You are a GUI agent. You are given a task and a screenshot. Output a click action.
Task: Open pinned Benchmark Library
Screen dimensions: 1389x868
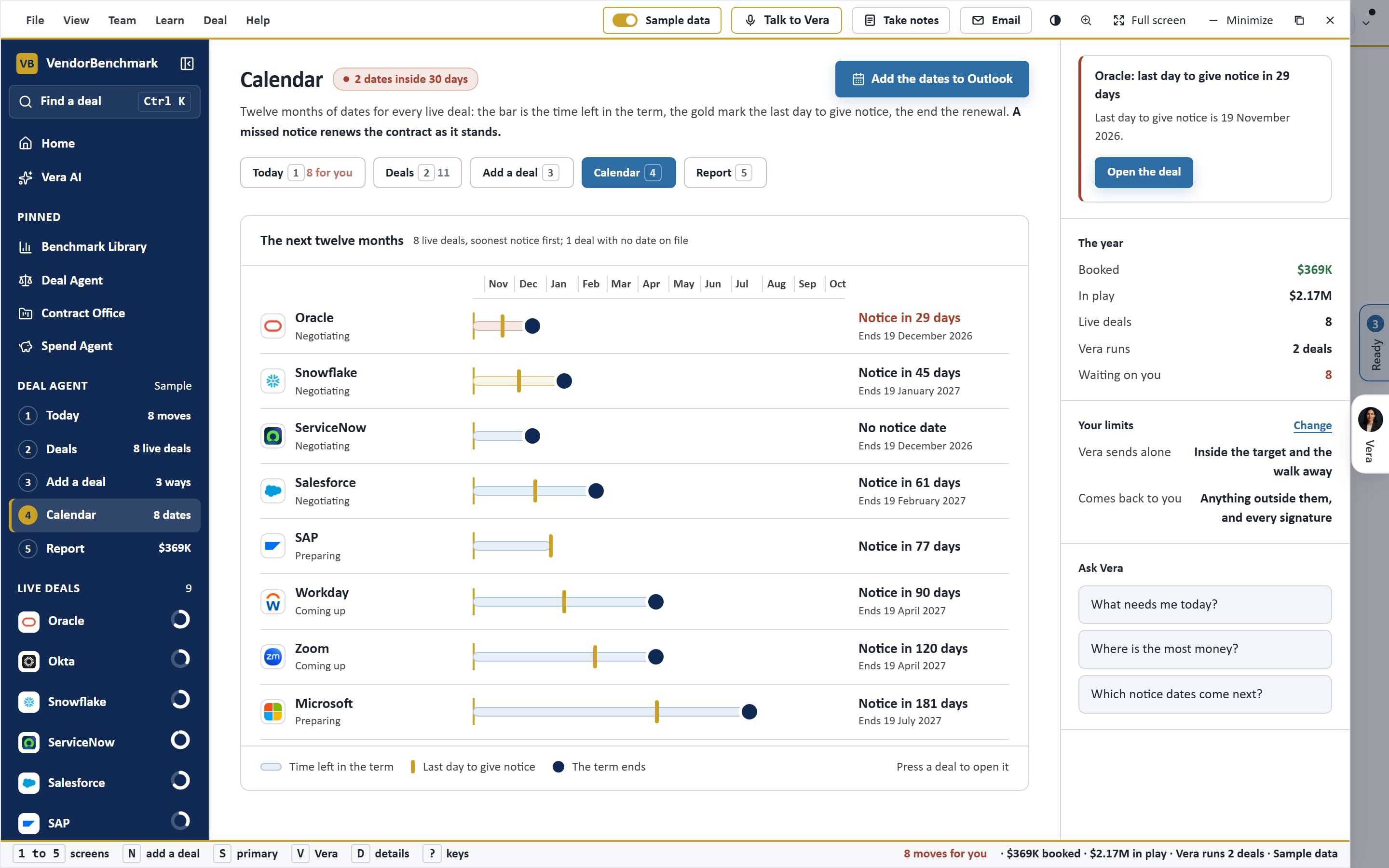[x=105, y=247]
